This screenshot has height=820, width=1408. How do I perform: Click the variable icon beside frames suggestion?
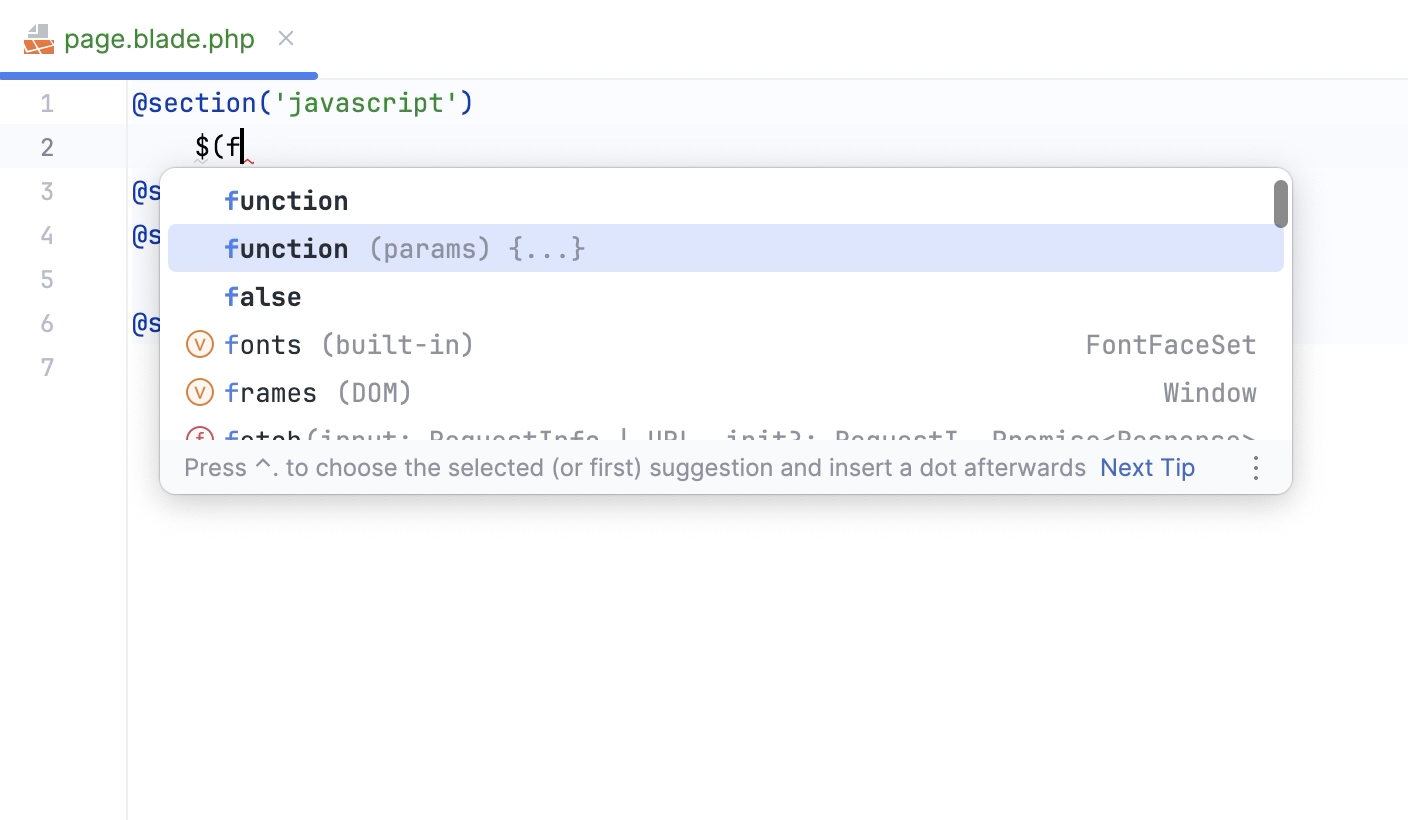[x=200, y=392]
